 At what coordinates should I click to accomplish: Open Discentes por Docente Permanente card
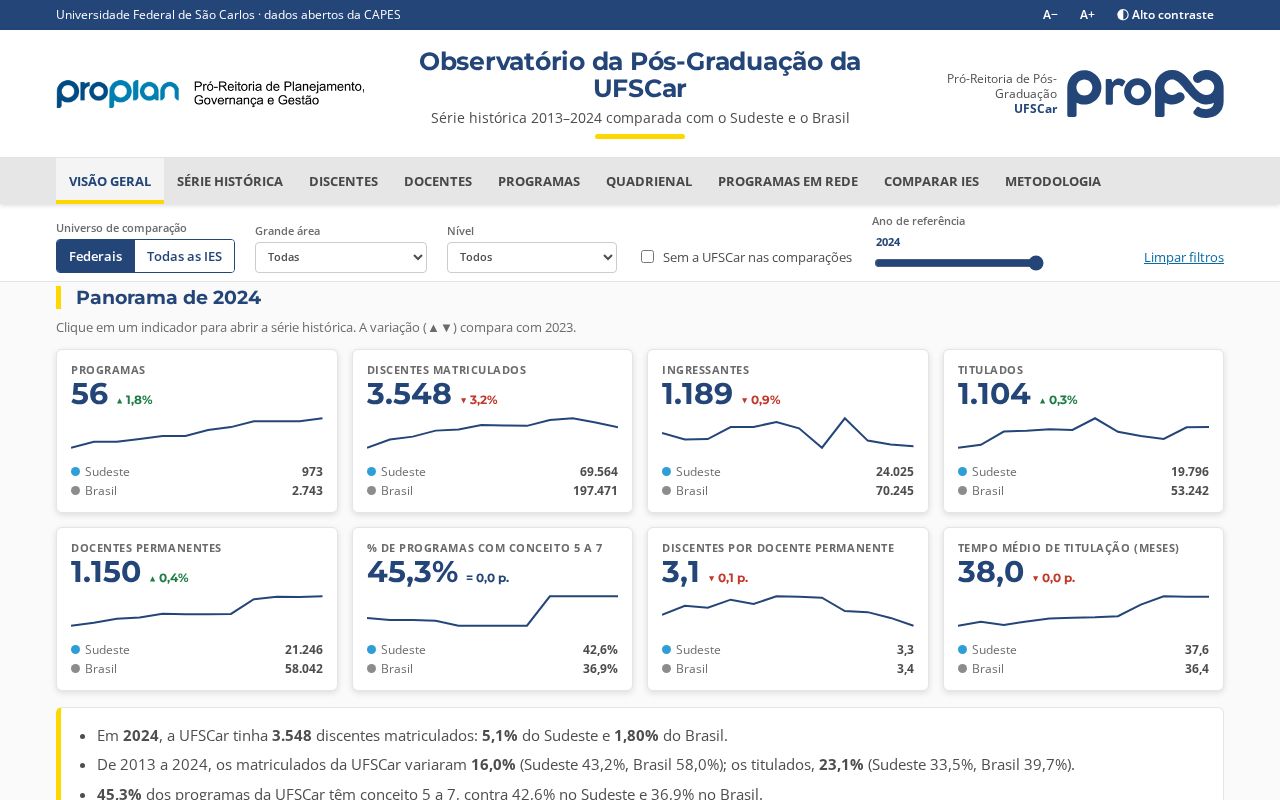(788, 609)
